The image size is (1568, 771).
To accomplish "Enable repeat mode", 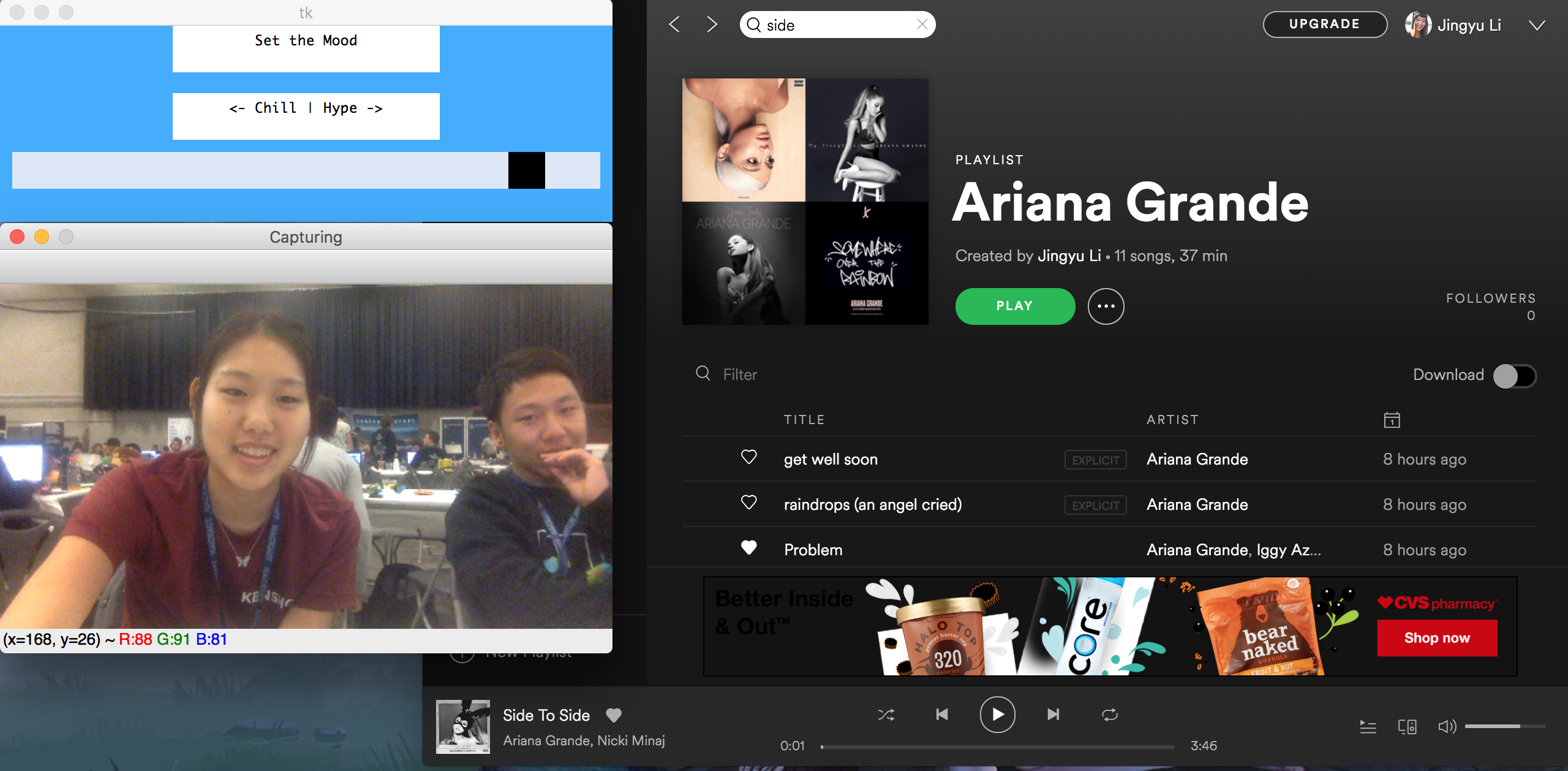I will tap(1109, 715).
